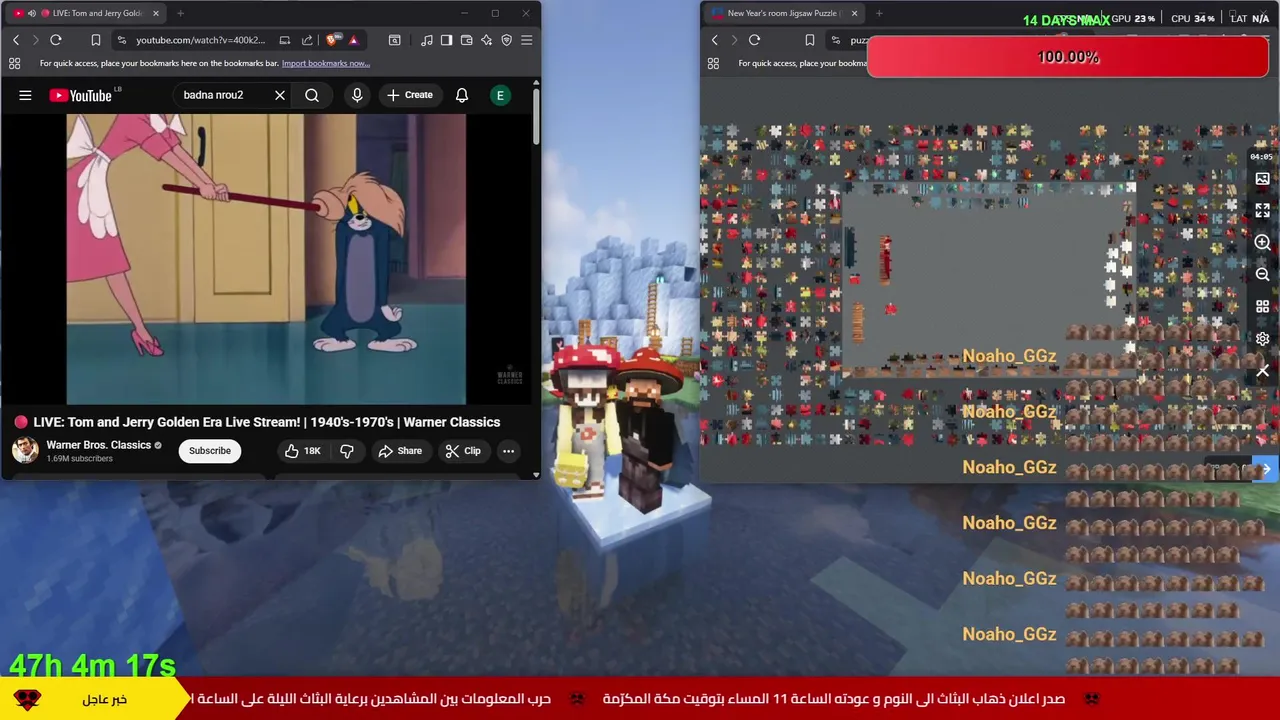Open more actions three-dot menu under video

pyautogui.click(x=508, y=451)
